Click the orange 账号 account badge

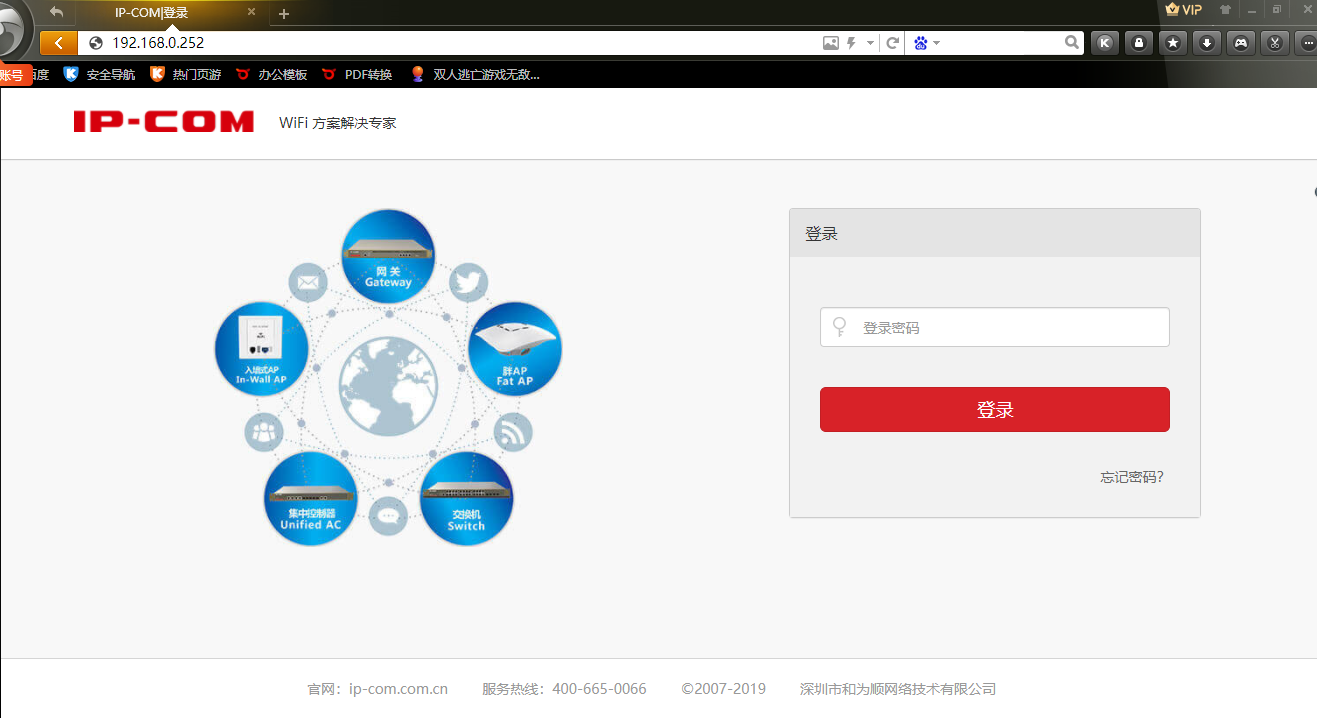pos(14,75)
